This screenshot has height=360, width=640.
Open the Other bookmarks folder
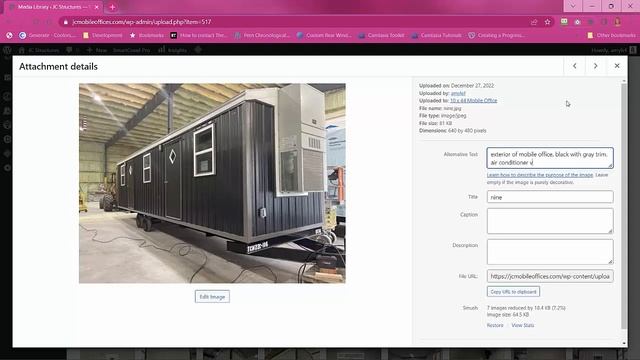(611, 36)
